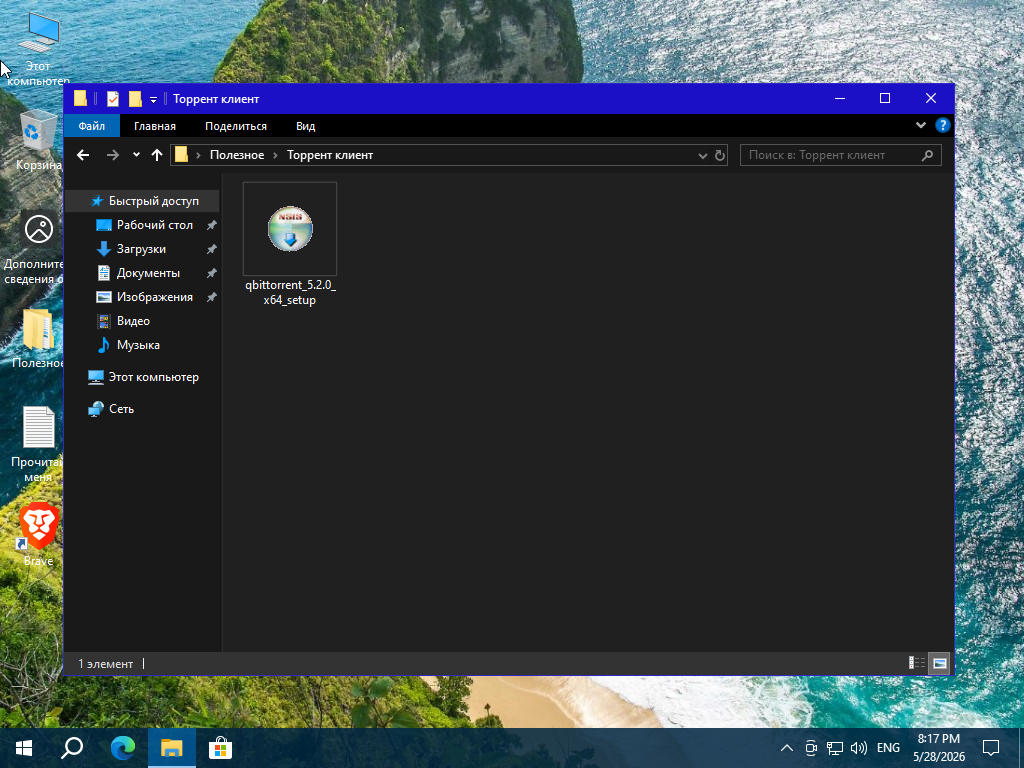1024x768 pixels.
Task: Switch the ENG input language indicator
Action: (888, 748)
